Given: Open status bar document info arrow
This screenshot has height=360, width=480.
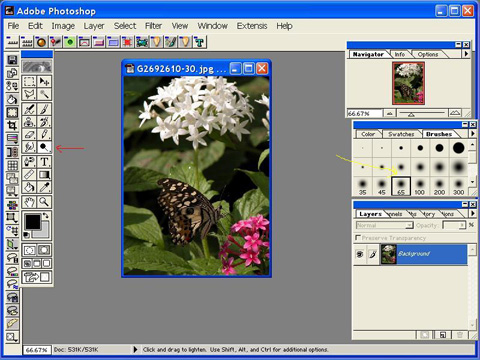Looking at the screenshot, I should [x=135, y=350].
